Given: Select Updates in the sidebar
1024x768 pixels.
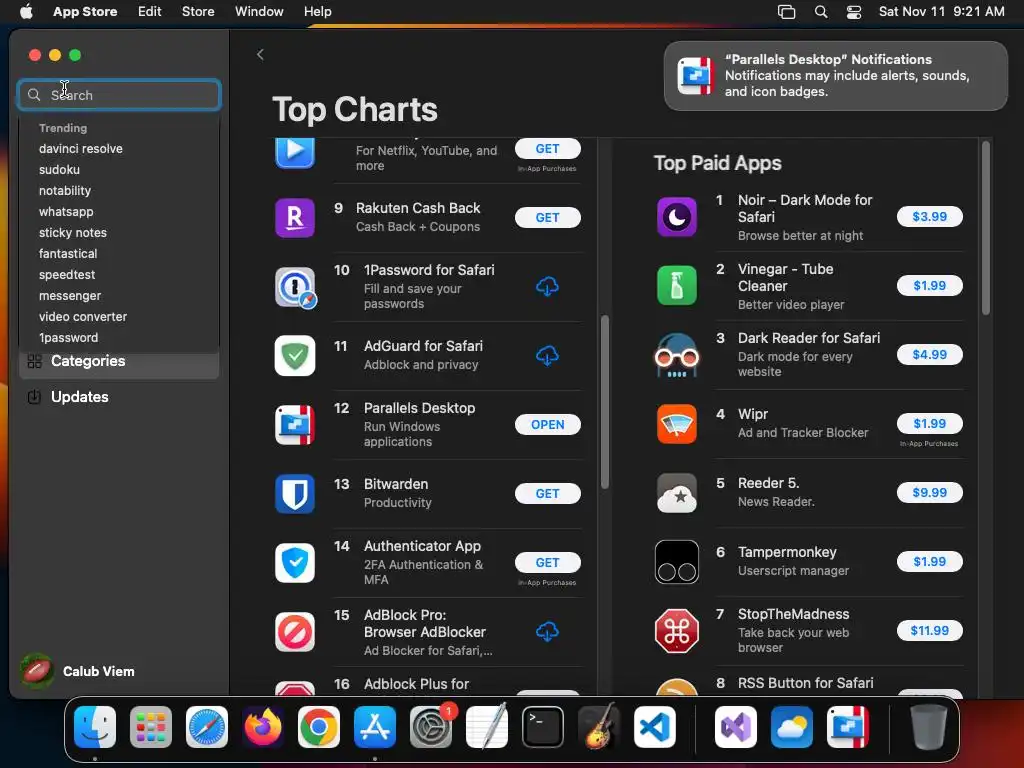Looking at the screenshot, I should 119,396.
